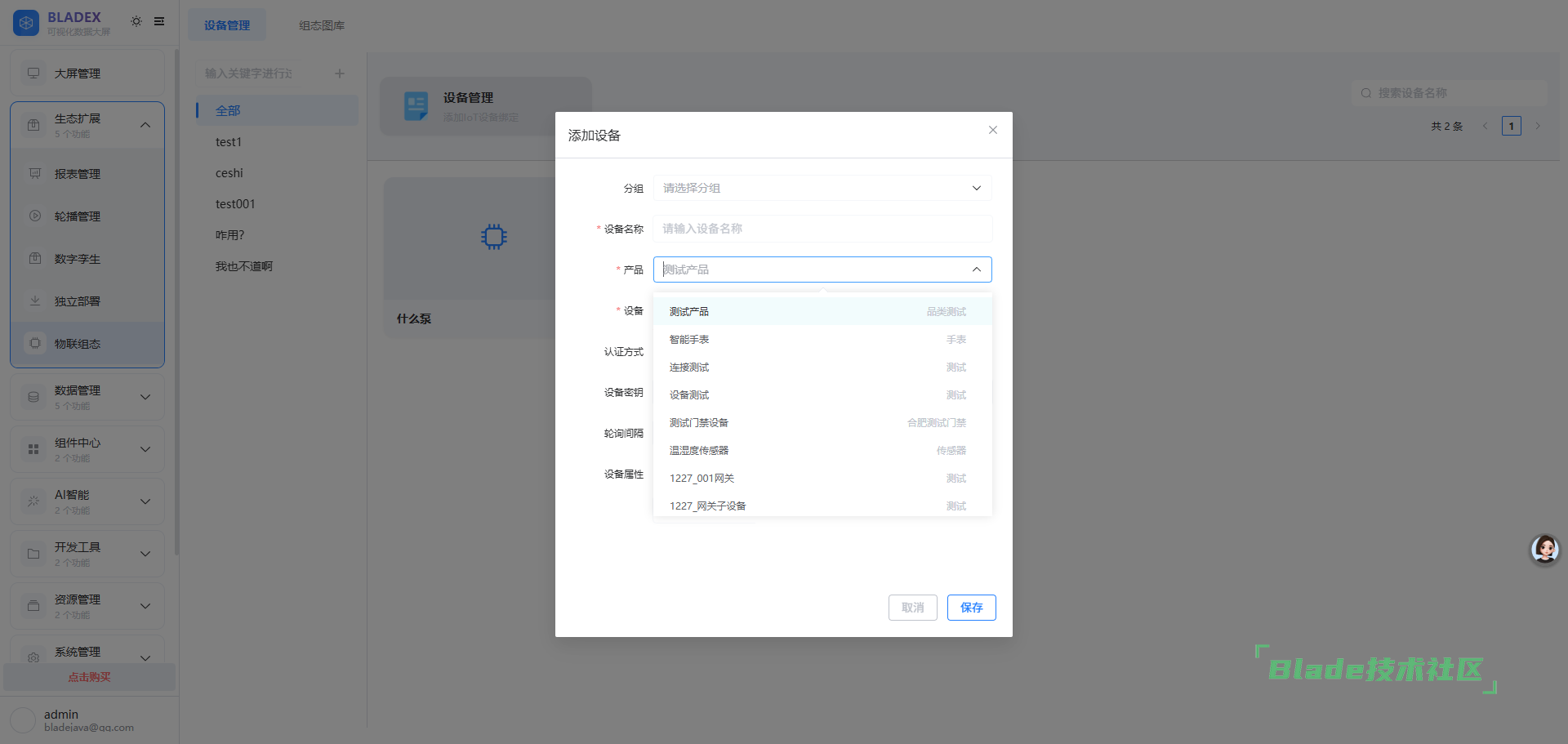
Task: Focus the 搜索设备名称 search box
Action: [x=1450, y=93]
